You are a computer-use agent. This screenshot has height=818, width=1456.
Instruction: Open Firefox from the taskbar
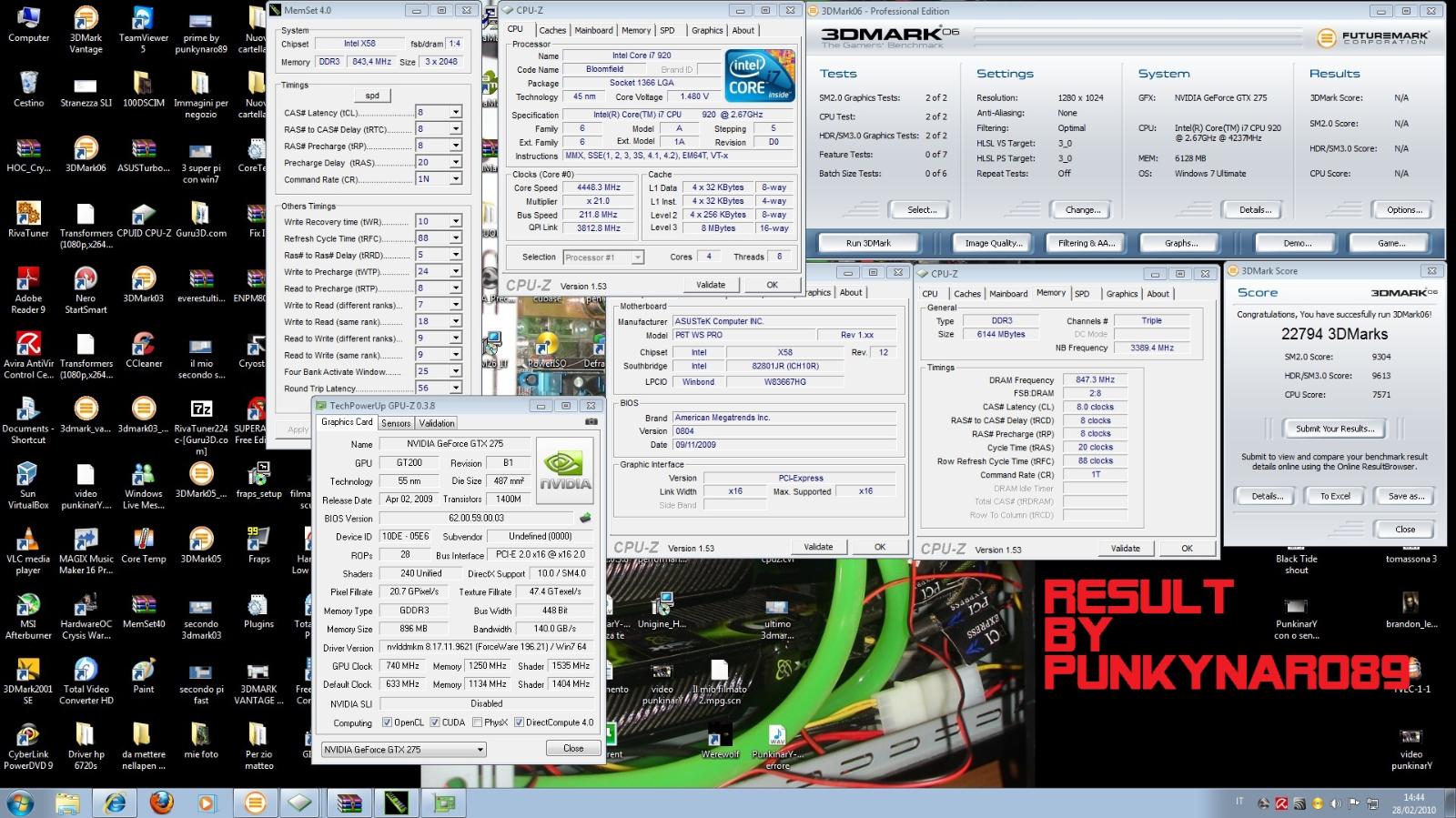pyautogui.click(x=162, y=803)
